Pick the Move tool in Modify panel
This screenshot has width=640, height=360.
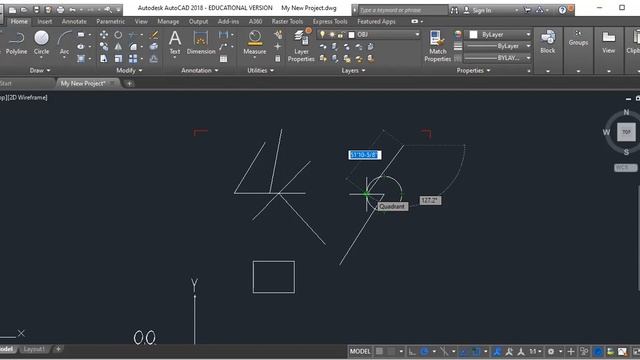(104, 35)
